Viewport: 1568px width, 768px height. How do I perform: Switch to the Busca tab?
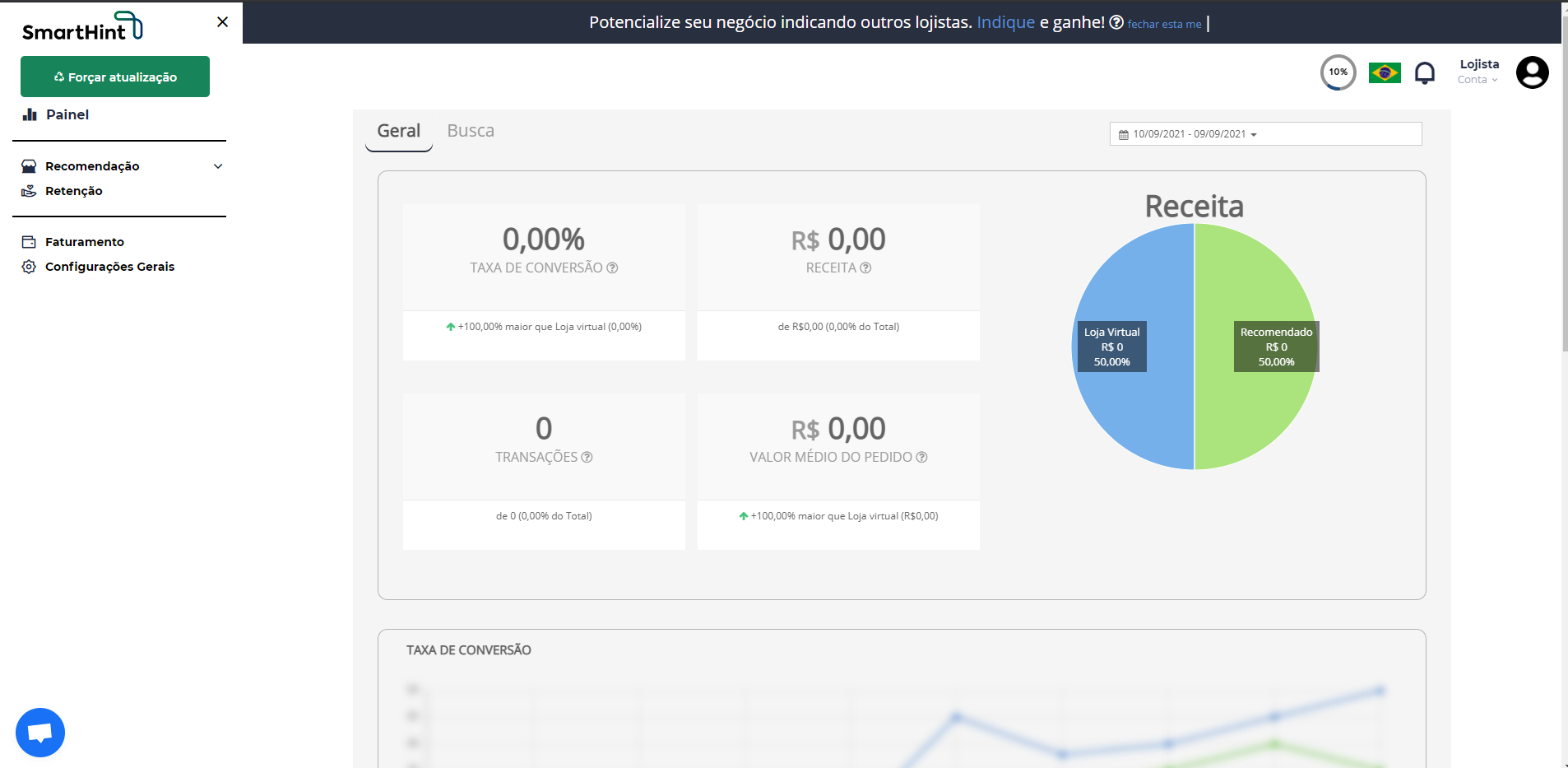coord(471,131)
